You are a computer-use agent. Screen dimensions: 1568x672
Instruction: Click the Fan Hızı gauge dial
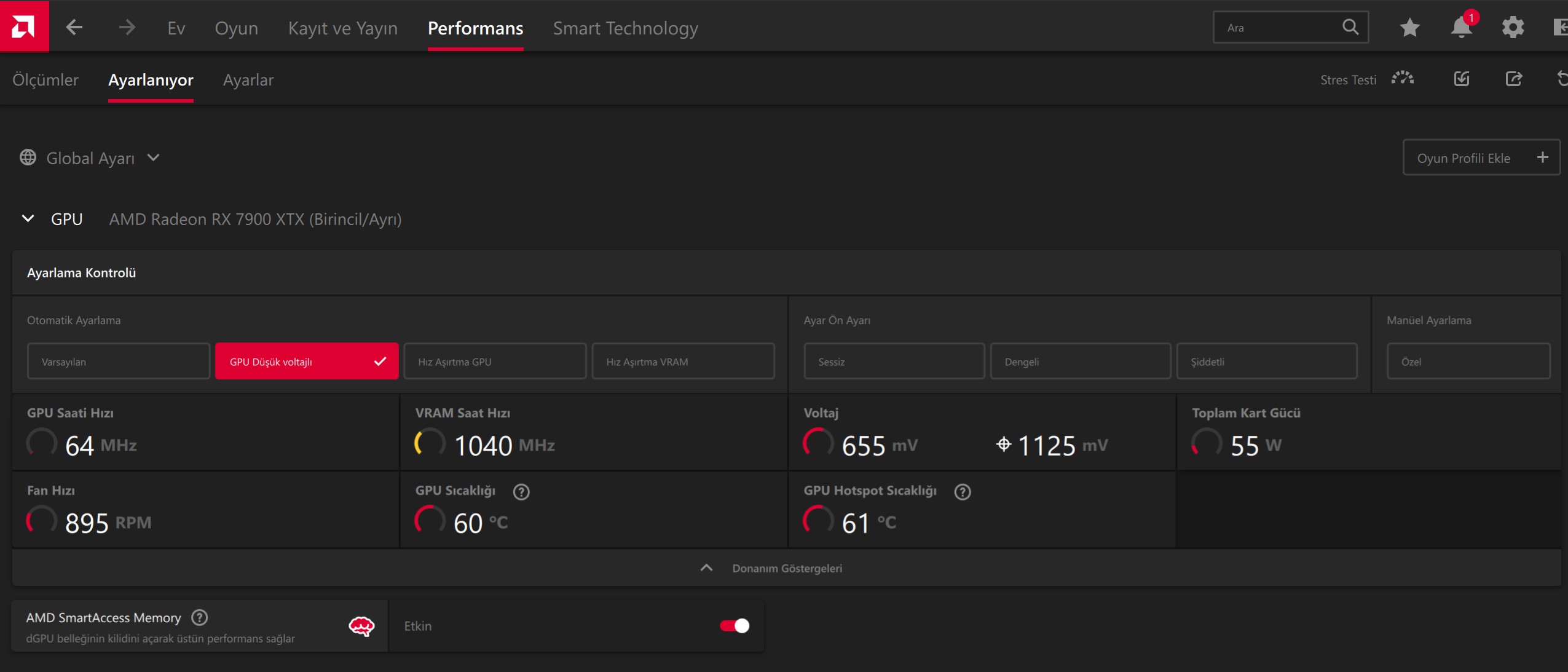42,520
